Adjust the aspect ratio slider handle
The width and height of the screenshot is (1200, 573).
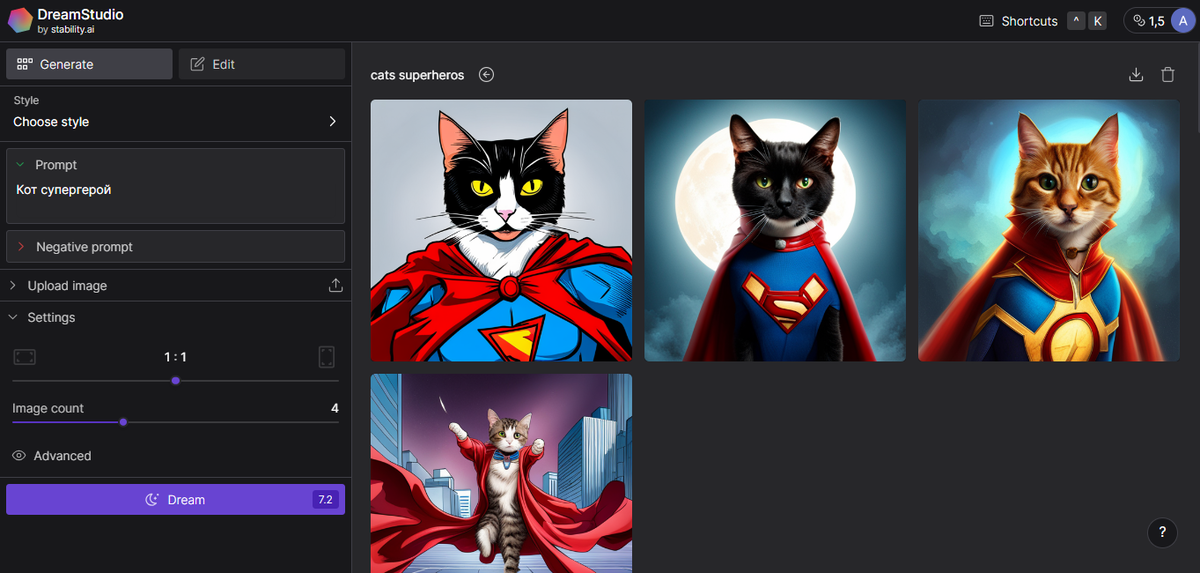pyautogui.click(x=175, y=380)
